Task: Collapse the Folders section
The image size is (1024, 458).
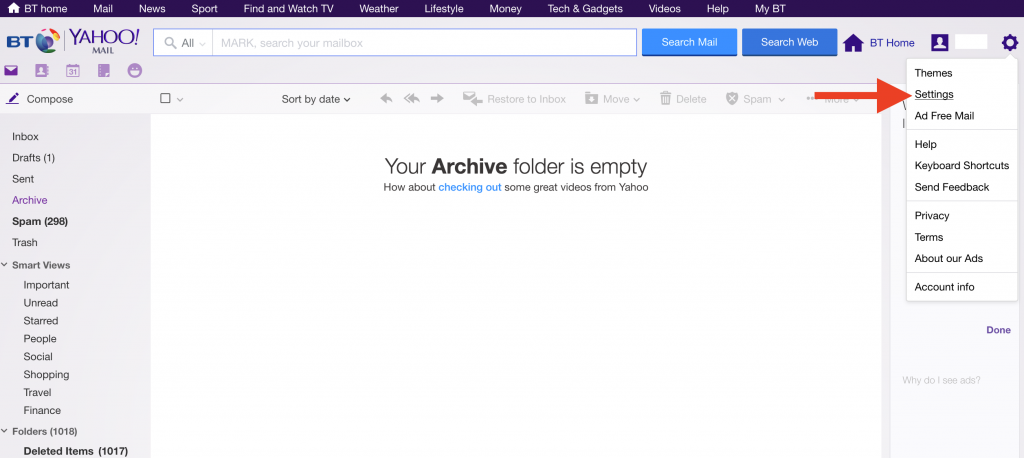Action: pos(5,431)
